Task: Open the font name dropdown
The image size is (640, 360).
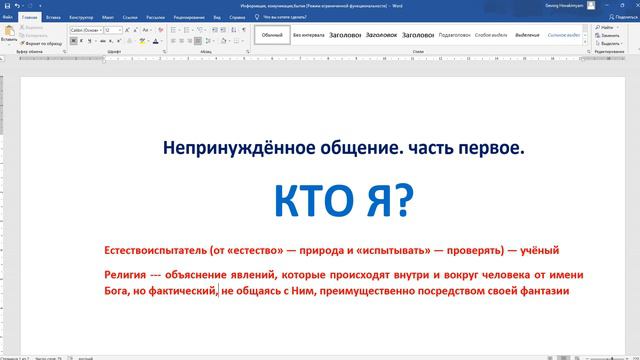Action: tap(101, 30)
